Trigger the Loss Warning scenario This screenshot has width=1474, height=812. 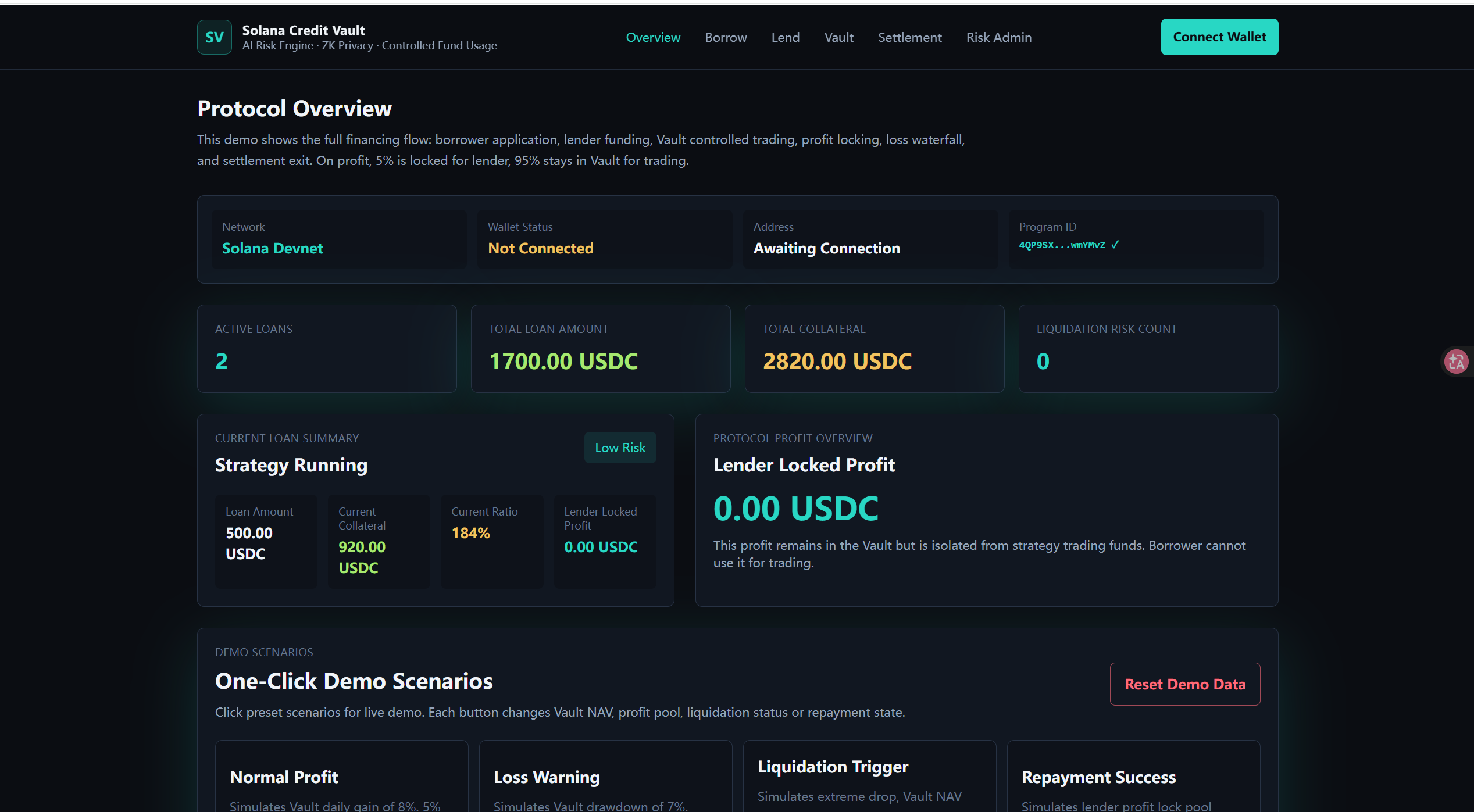605,777
